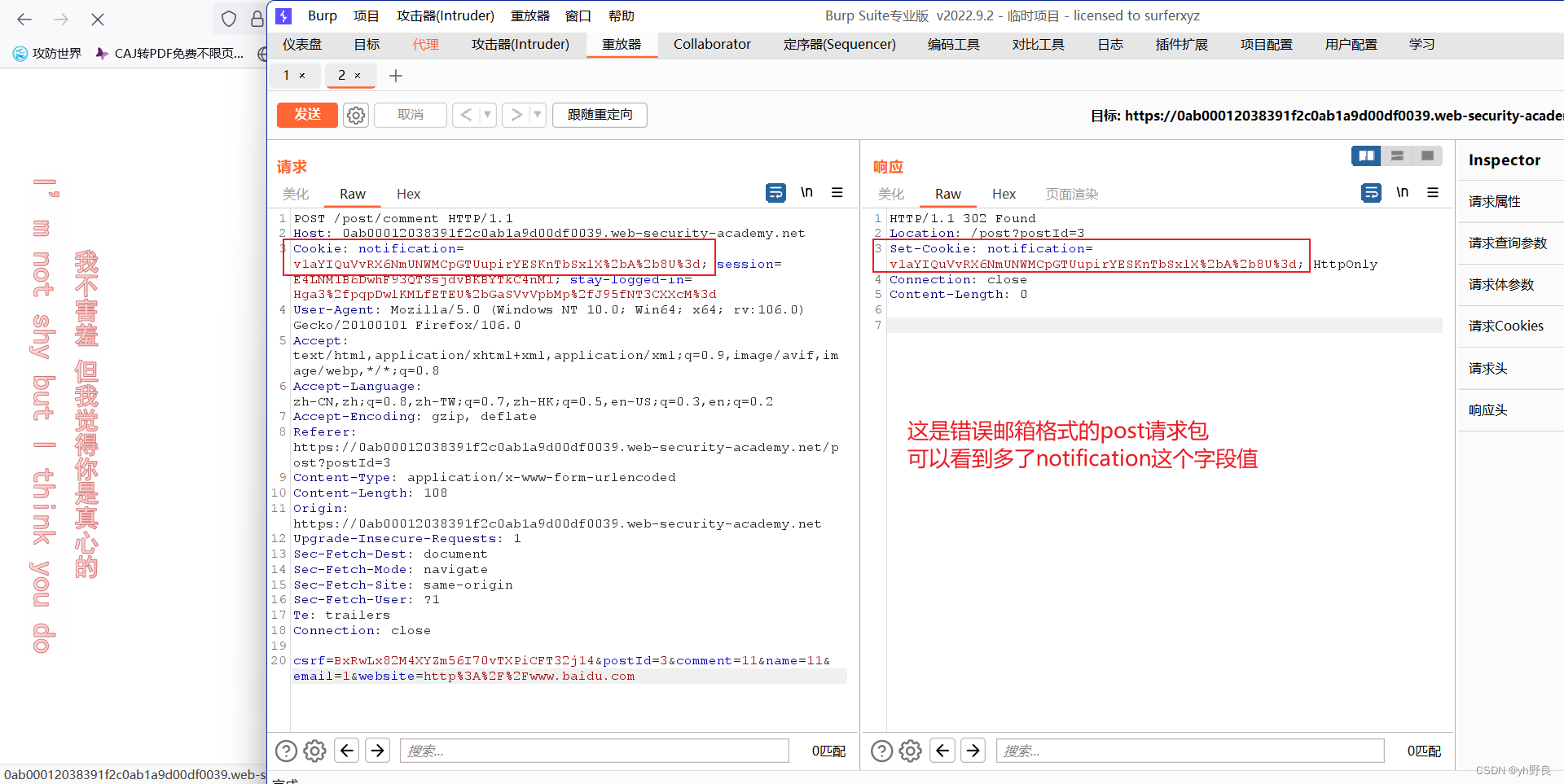Switch to the 代理 proxy tab
Screen dimensions: 1564x784
click(426, 44)
